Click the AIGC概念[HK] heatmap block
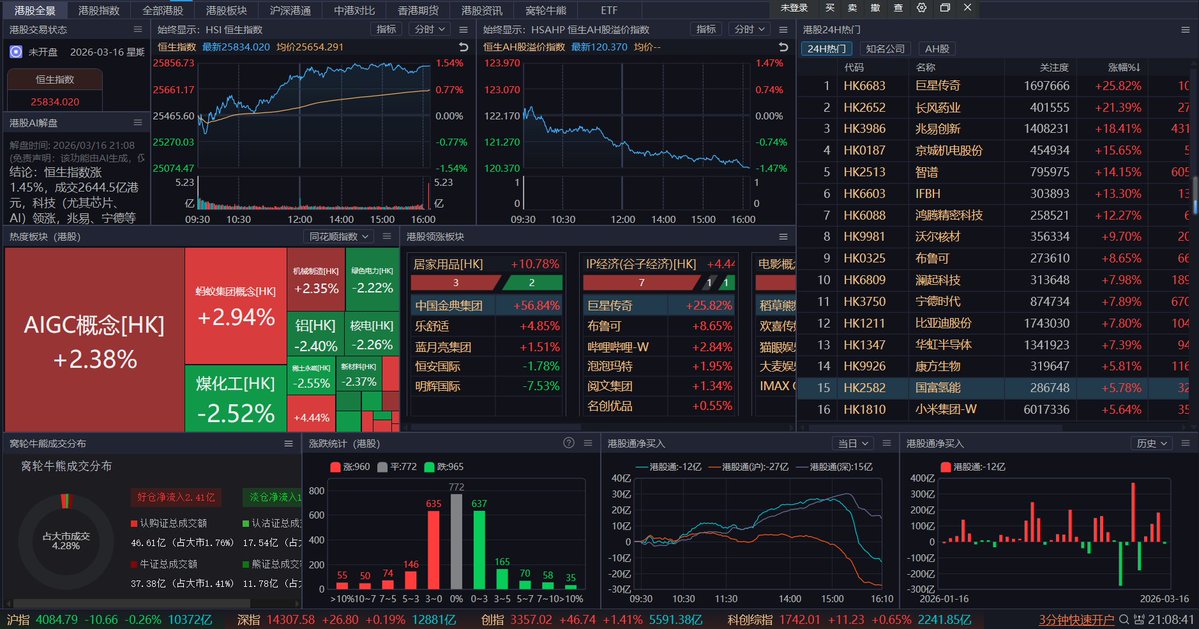The image size is (1199, 629). pyautogui.click(x=94, y=341)
